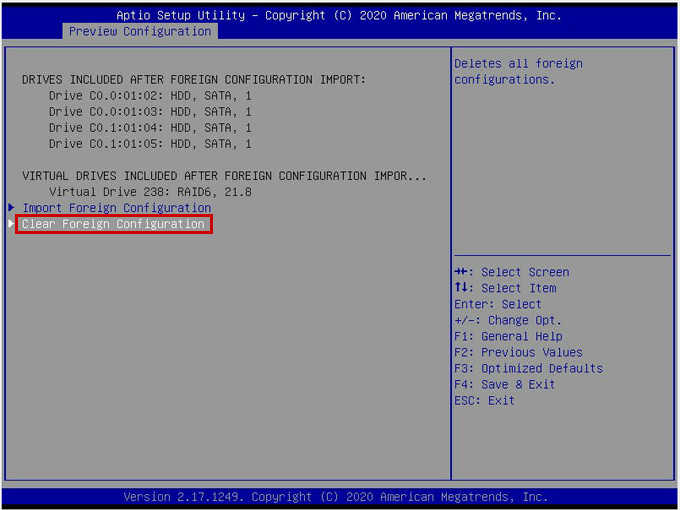Click the arrow beside Import Foreign Configuration
This screenshot has width=680, height=510.
(12, 208)
